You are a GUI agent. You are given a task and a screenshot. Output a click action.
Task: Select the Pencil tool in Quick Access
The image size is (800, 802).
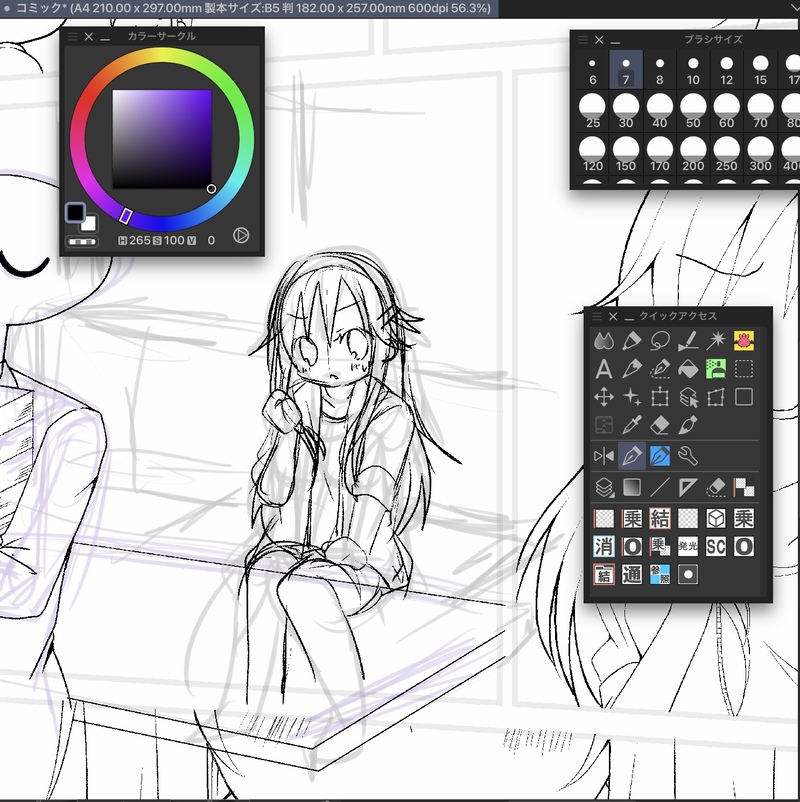point(632,369)
